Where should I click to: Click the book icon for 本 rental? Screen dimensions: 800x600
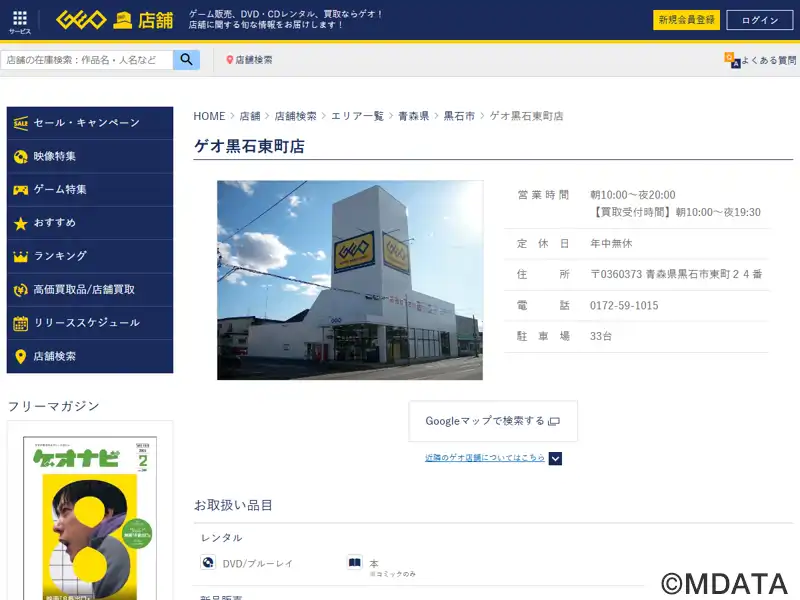click(355, 562)
